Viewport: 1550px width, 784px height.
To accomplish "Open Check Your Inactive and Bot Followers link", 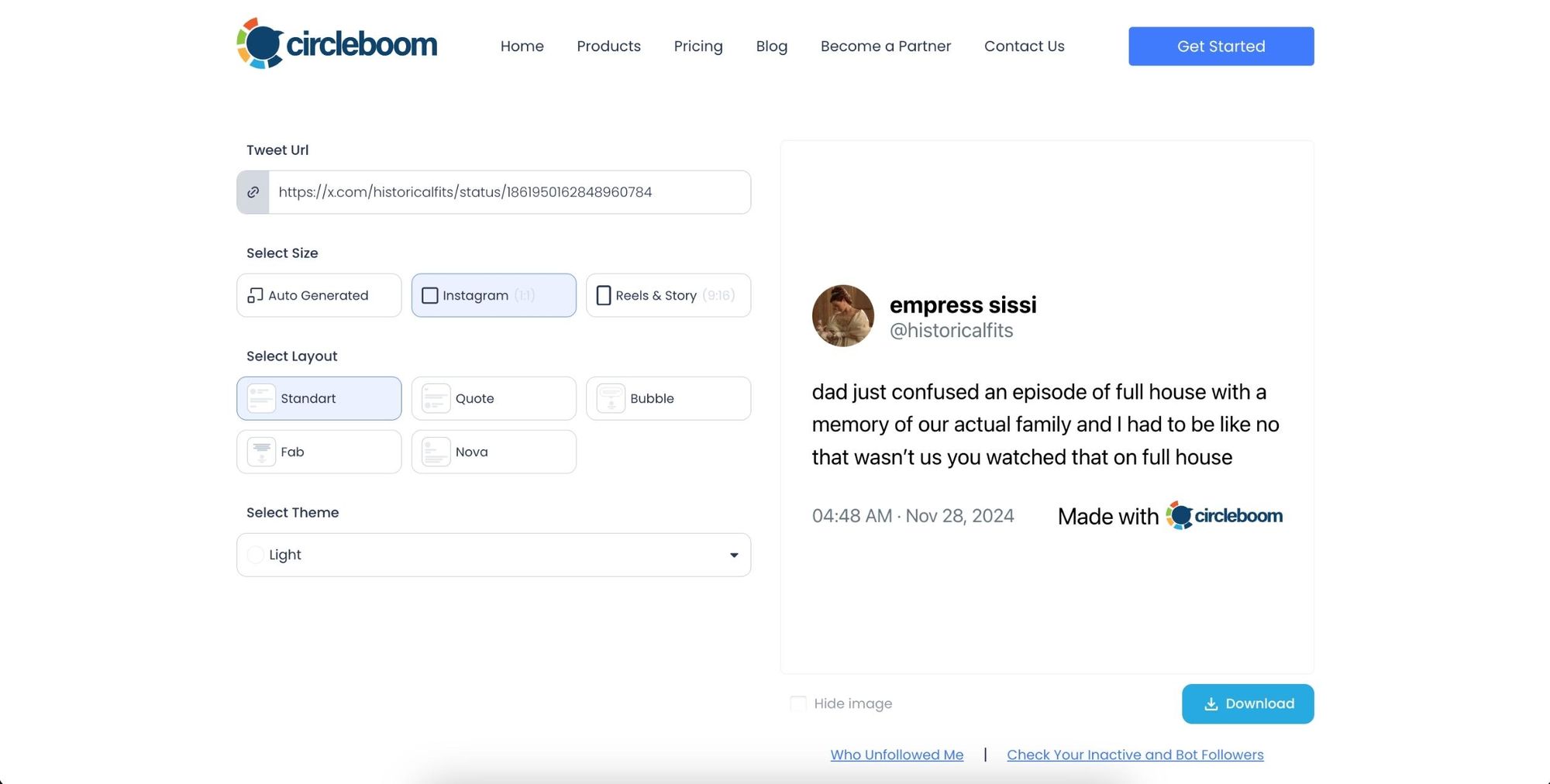I will point(1135,755).
